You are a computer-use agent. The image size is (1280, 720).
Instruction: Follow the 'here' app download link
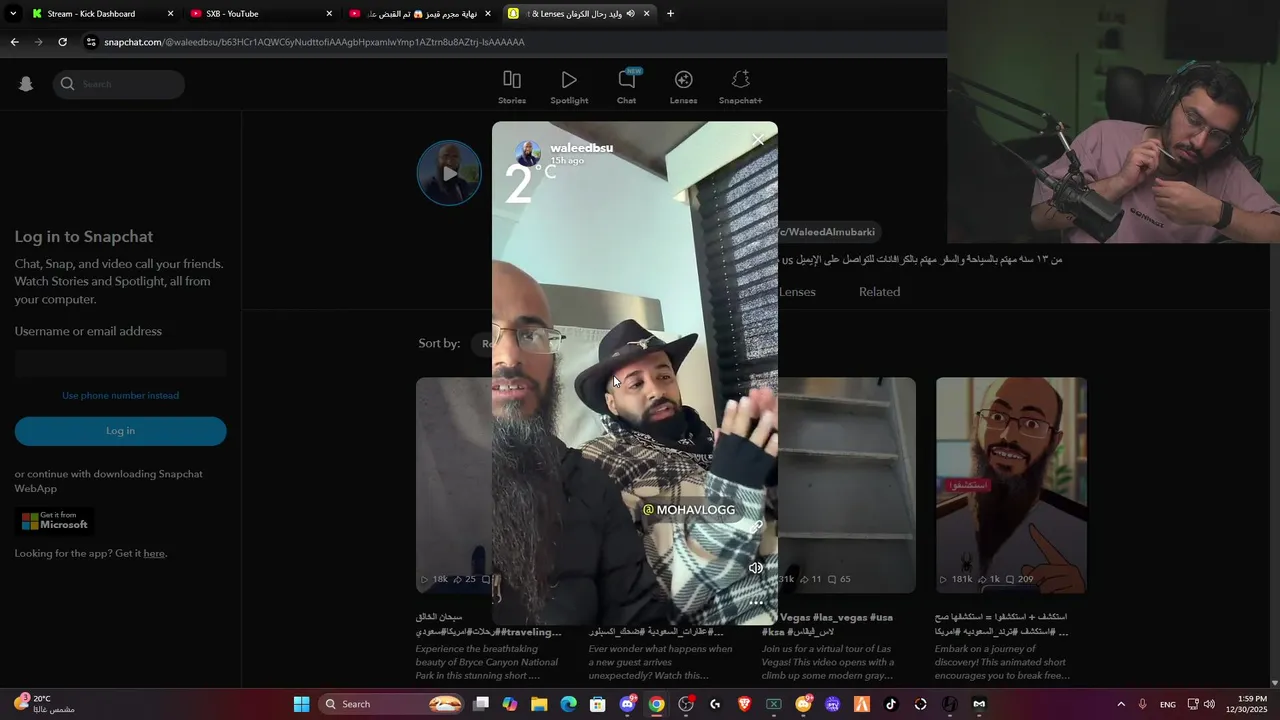153,553
